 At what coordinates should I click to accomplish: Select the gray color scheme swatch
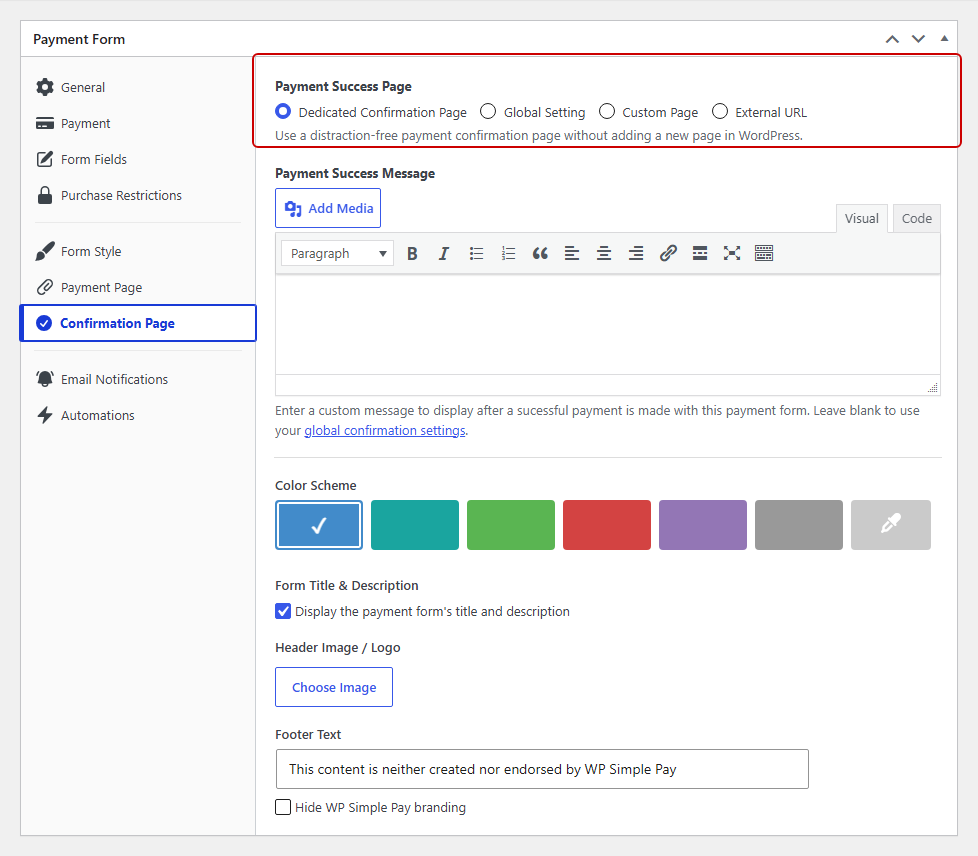point(799,525)
